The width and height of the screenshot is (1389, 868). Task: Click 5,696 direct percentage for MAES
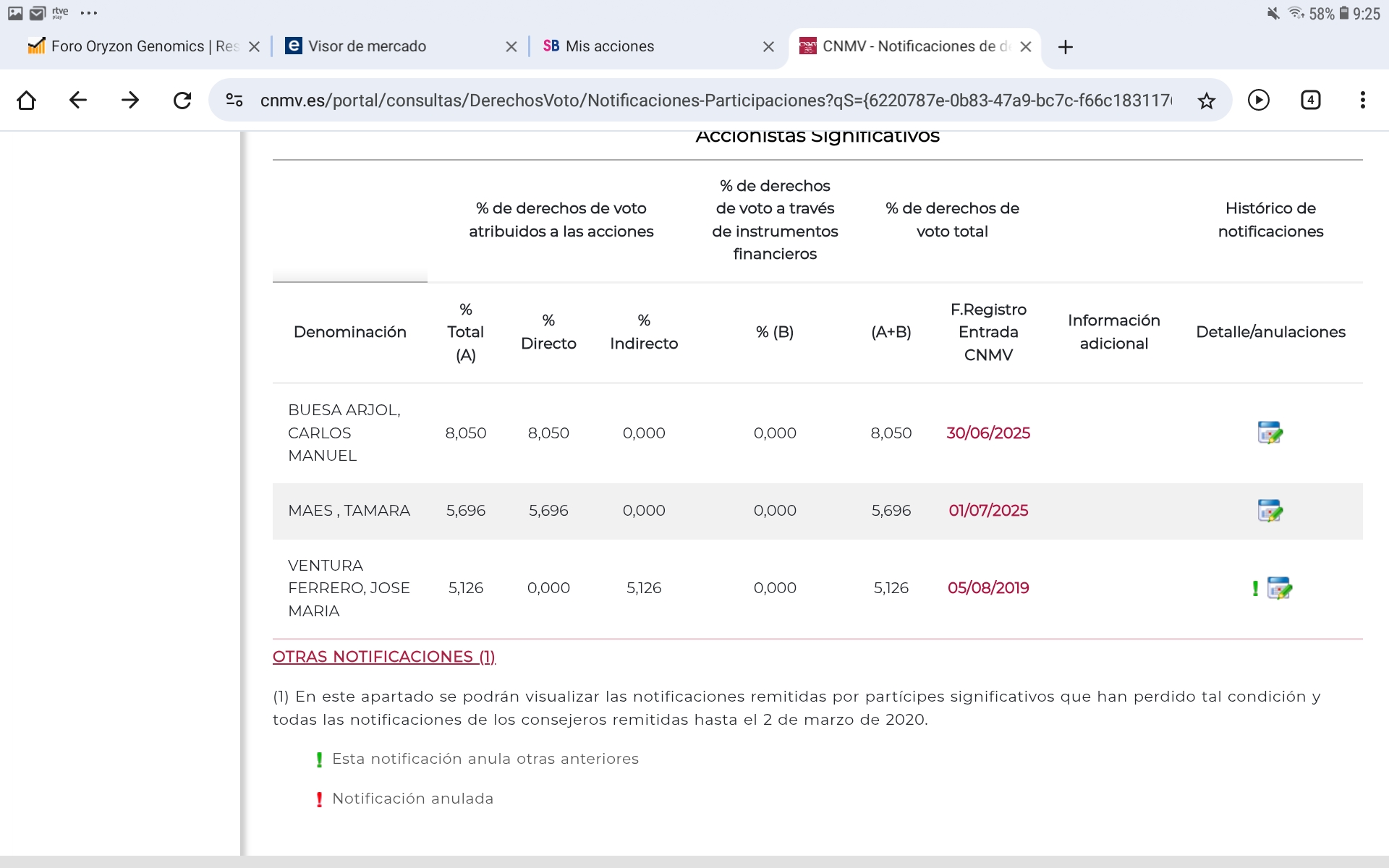click(548, 511)
